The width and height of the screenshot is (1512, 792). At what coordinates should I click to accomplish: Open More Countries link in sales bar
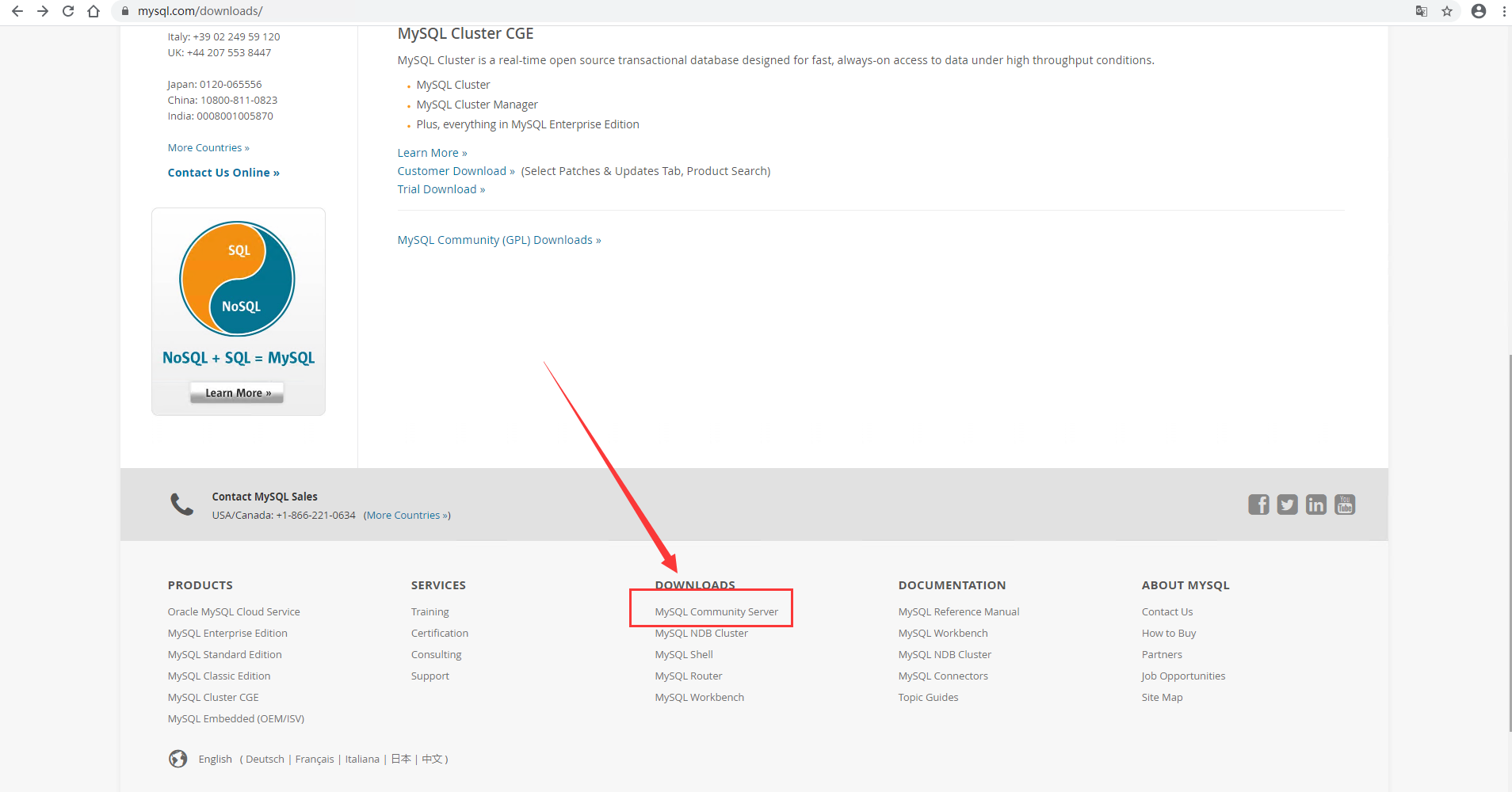[407, 516]
